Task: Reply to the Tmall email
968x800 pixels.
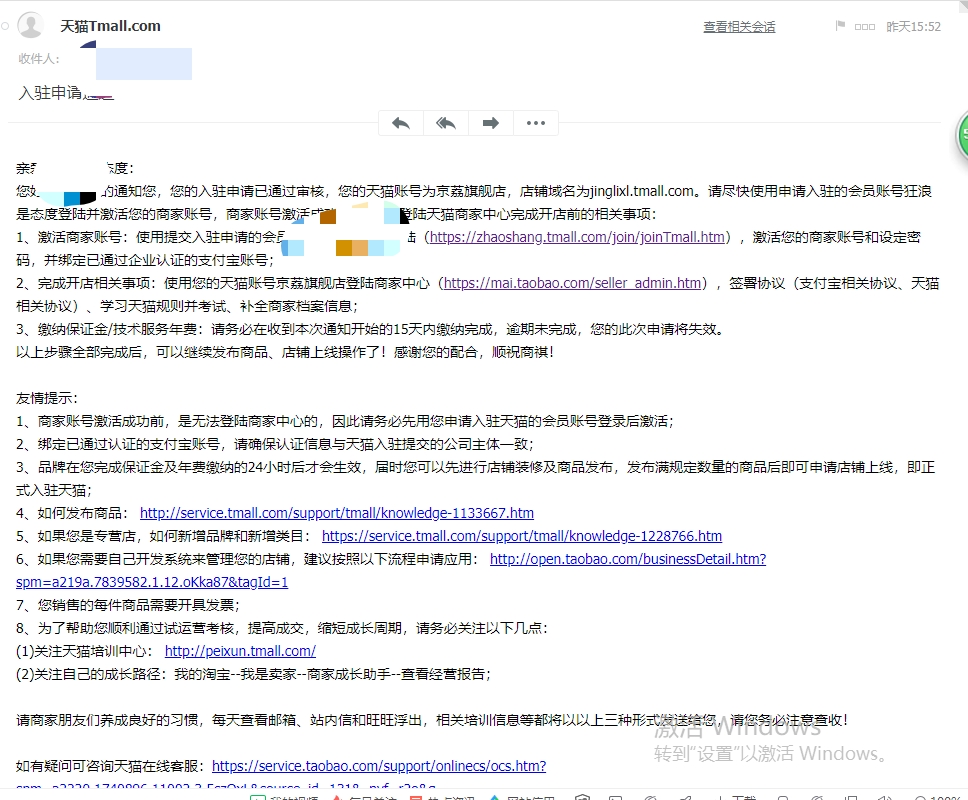Action: pos(401,123)
